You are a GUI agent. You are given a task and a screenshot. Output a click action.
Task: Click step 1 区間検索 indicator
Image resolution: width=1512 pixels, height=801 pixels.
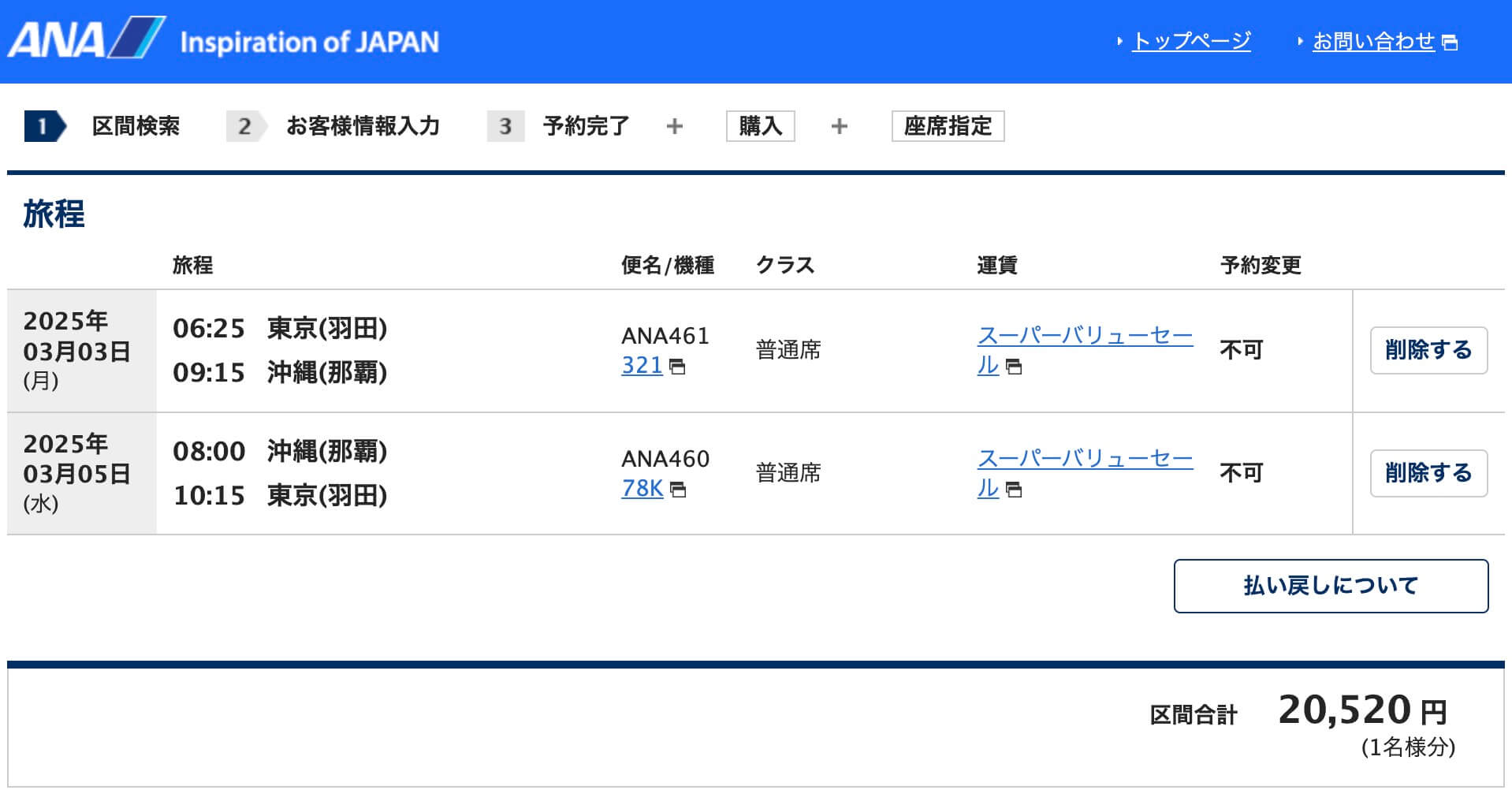tap(102, 126)
